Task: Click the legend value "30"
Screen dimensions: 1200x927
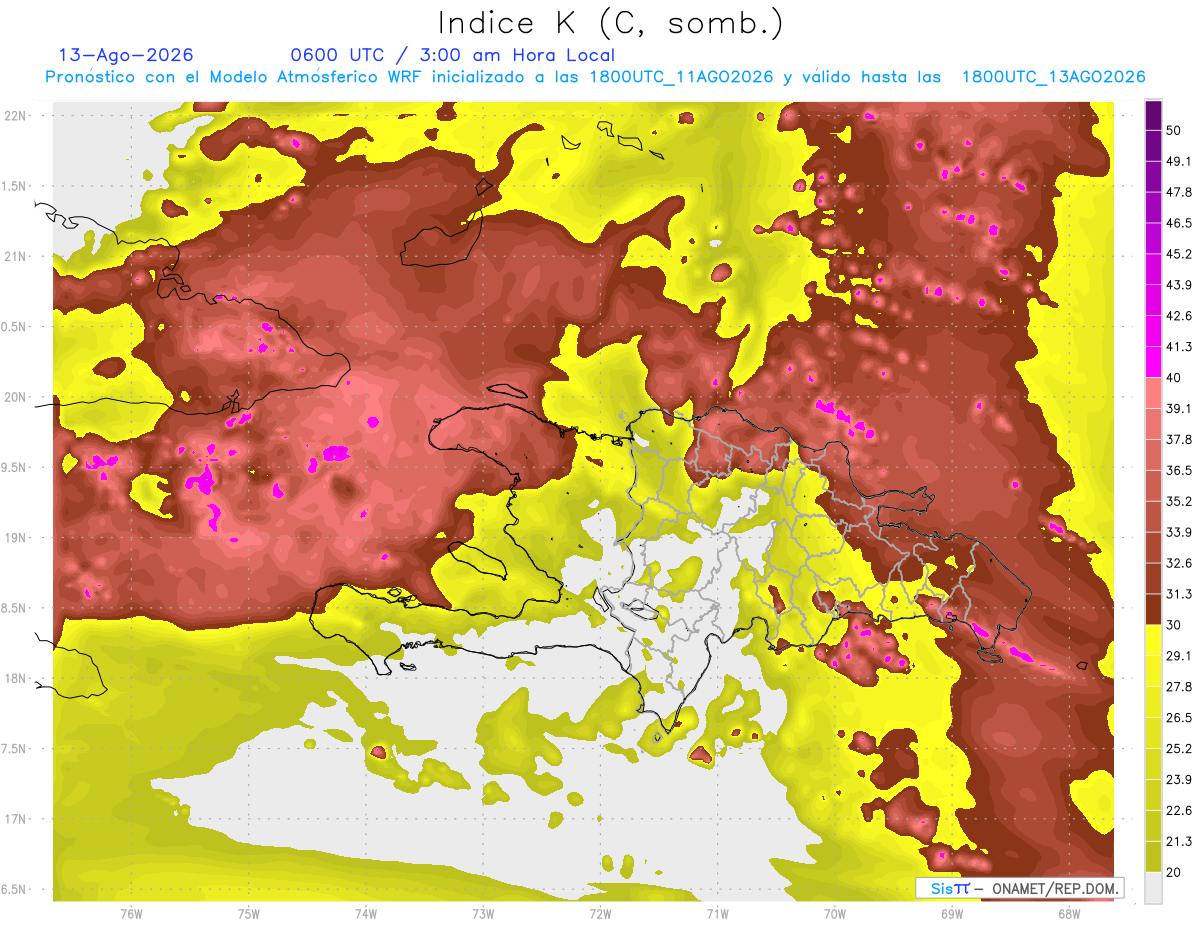Action: (1174, 625)
